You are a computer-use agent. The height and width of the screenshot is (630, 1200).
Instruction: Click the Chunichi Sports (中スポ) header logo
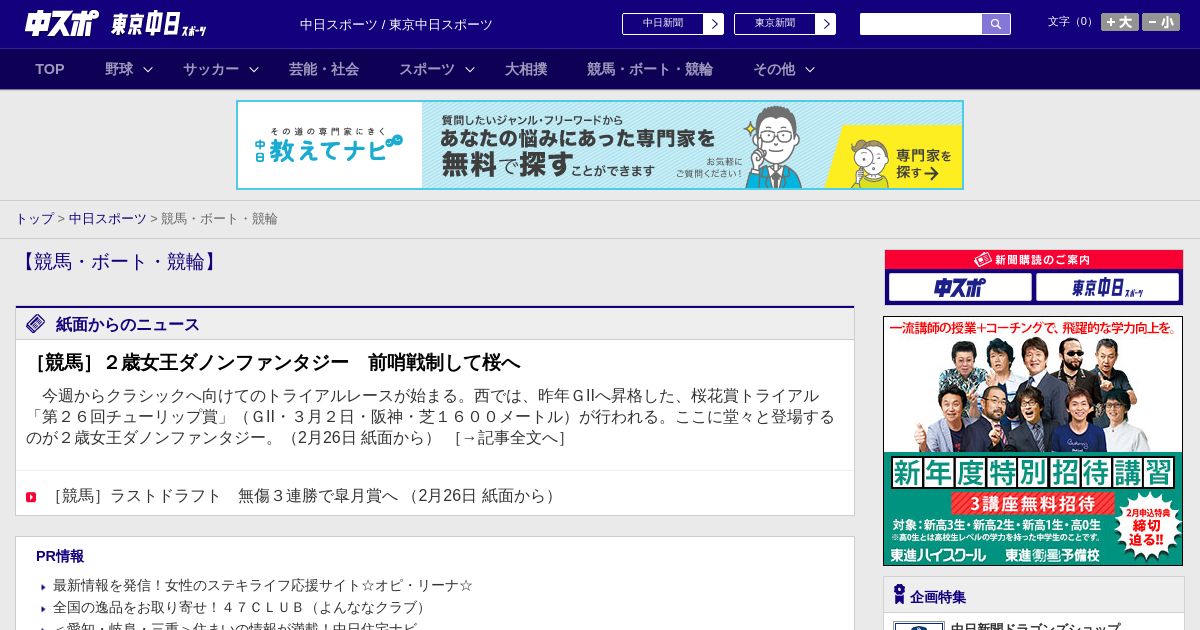[61, 23]
